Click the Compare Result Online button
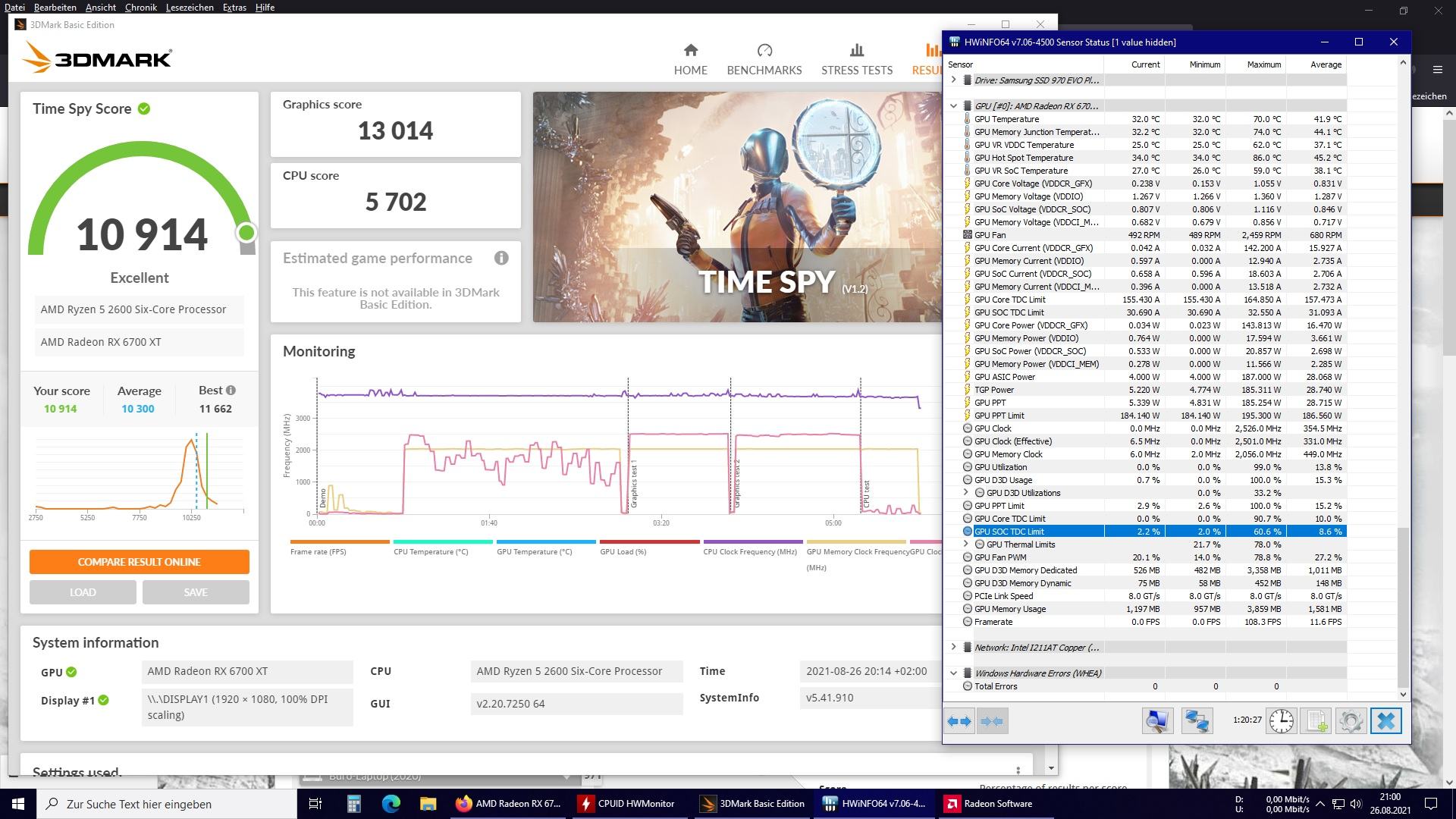 coord(140,562)
